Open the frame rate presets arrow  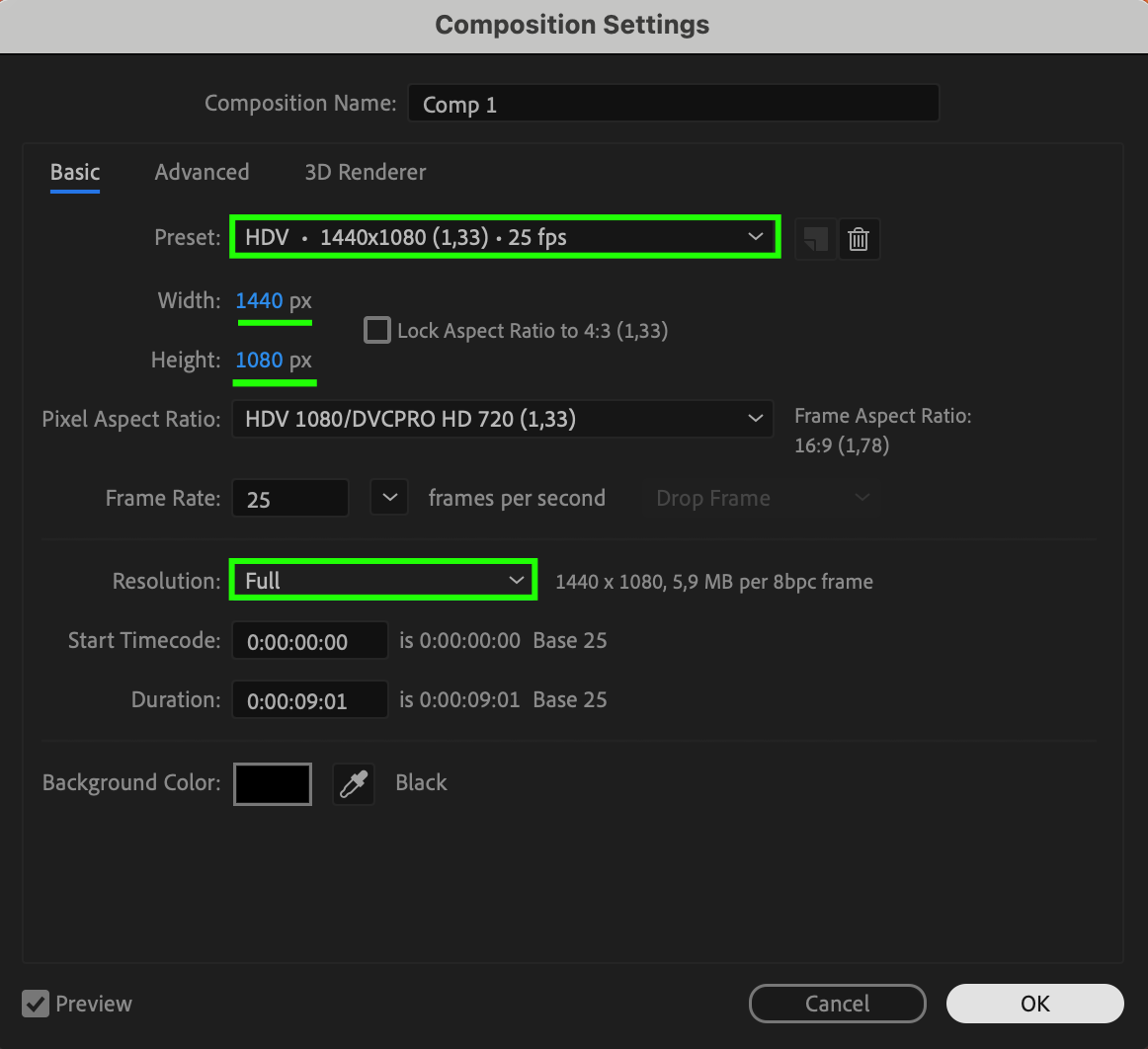[x=389, y=498]
